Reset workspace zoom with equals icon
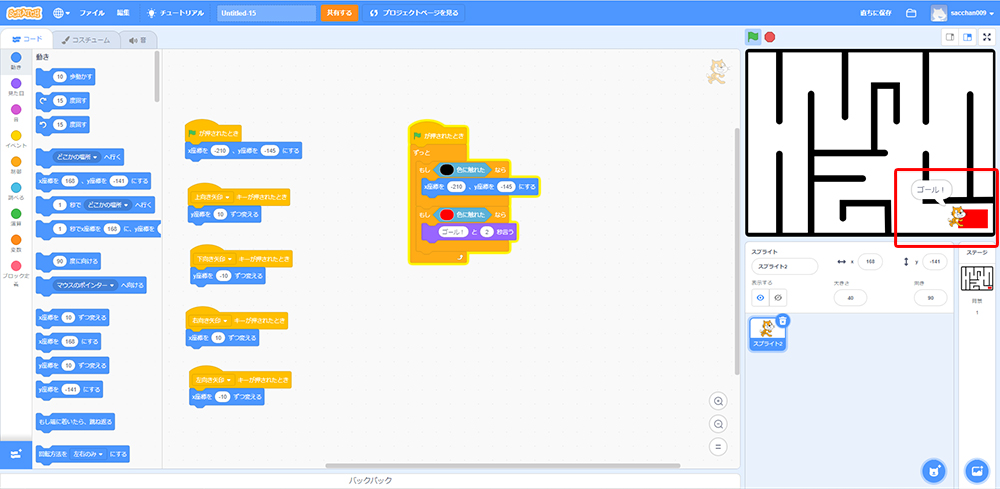 718,447
